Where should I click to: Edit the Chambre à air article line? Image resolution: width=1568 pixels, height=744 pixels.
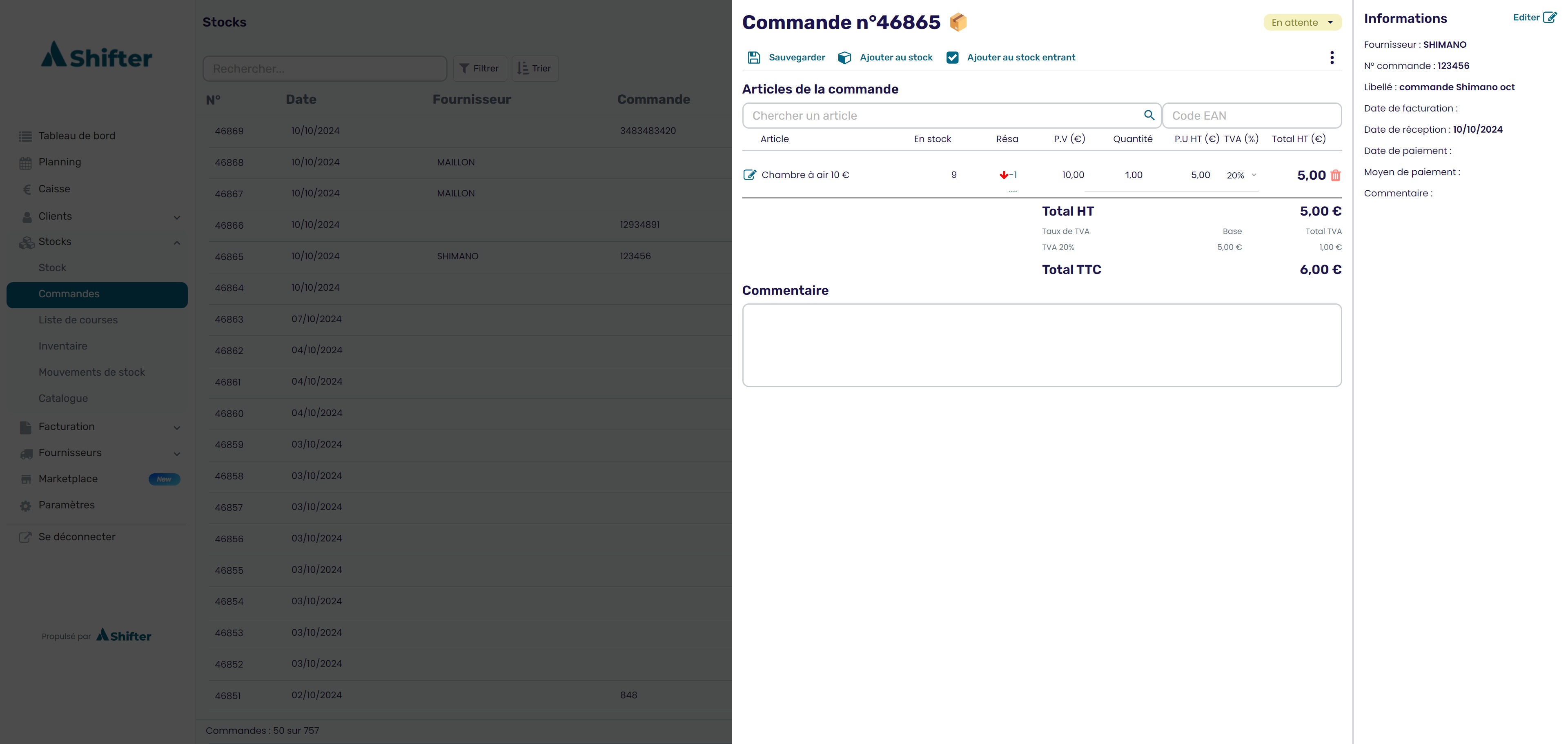(x=749, y=175)
